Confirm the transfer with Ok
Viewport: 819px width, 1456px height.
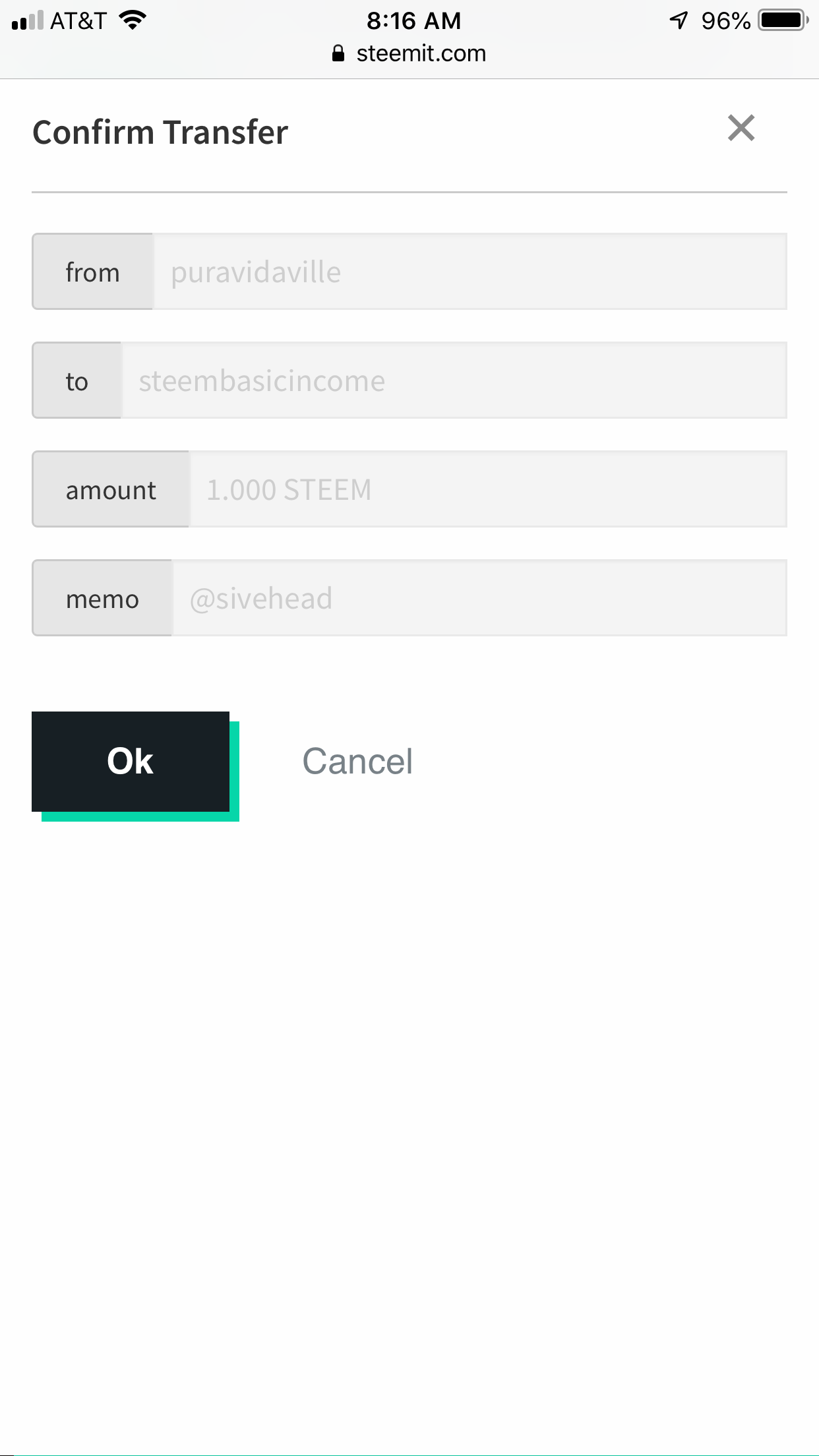click(x=131, y=762)
